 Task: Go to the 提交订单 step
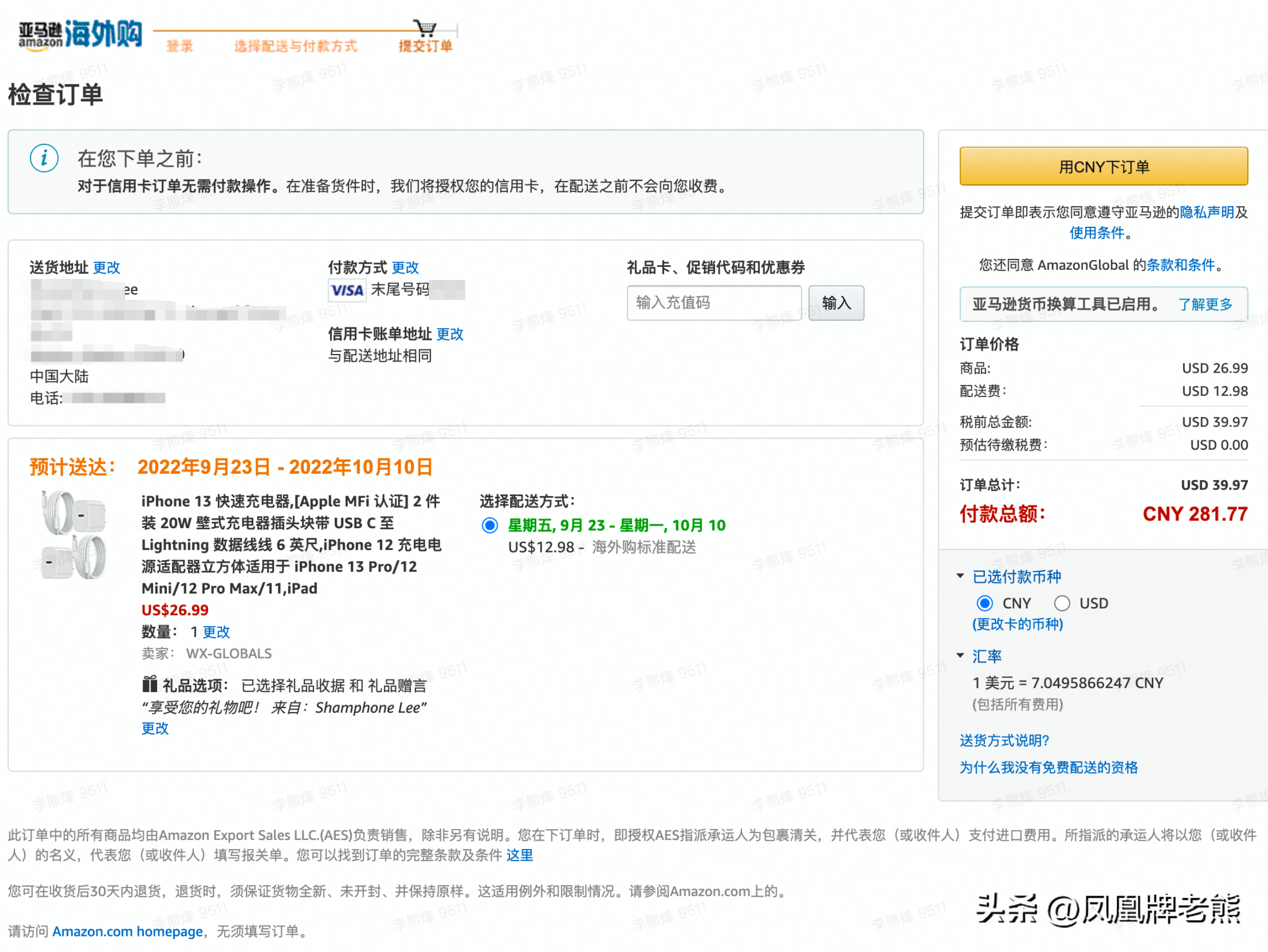(x=425, y=46)
